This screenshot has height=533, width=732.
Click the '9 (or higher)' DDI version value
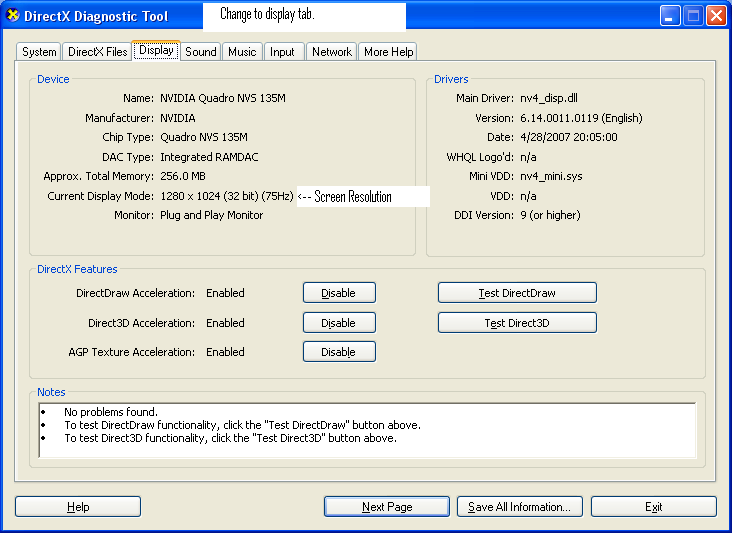(550, 215)
